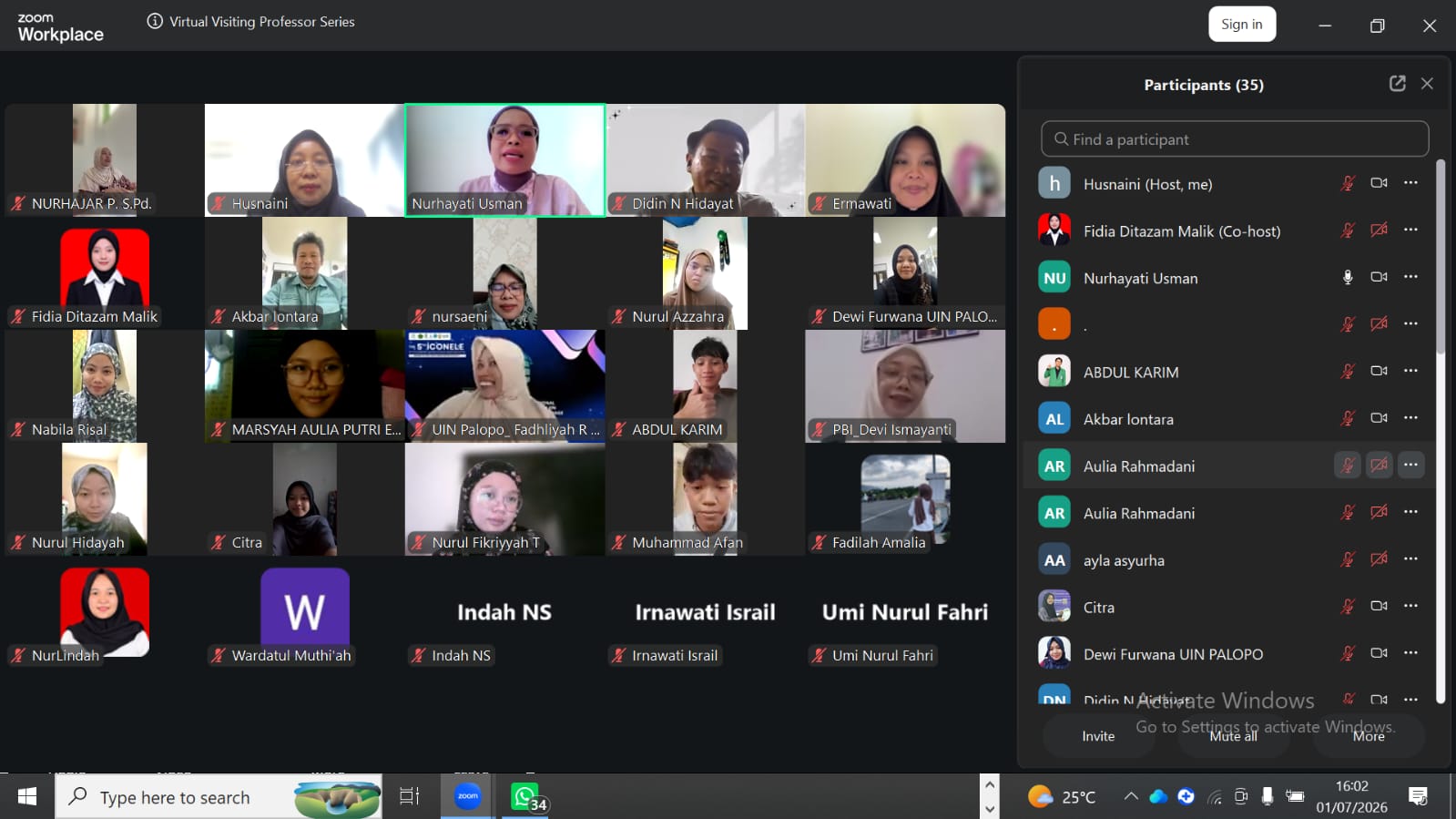Select NURHAJAR P. S.Pd. video tile
This screenshot has width=1456, height=819.
[x=104, y=160]
